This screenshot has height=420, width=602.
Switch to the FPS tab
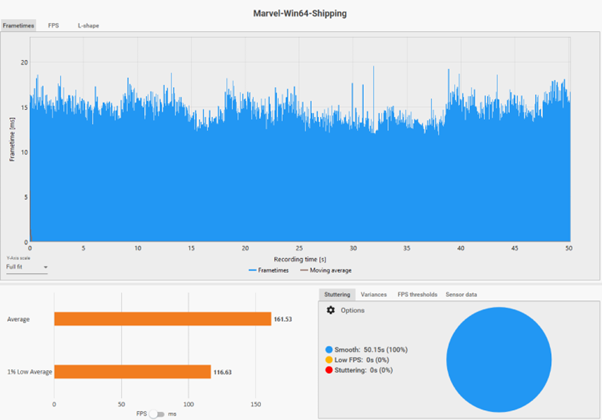click(53, 26)
